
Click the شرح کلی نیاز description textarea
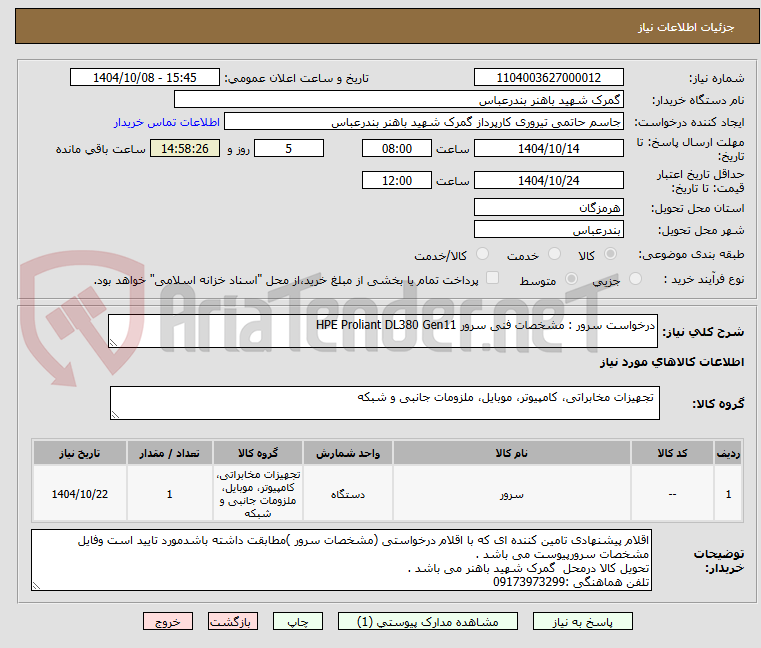click(382, 331)
